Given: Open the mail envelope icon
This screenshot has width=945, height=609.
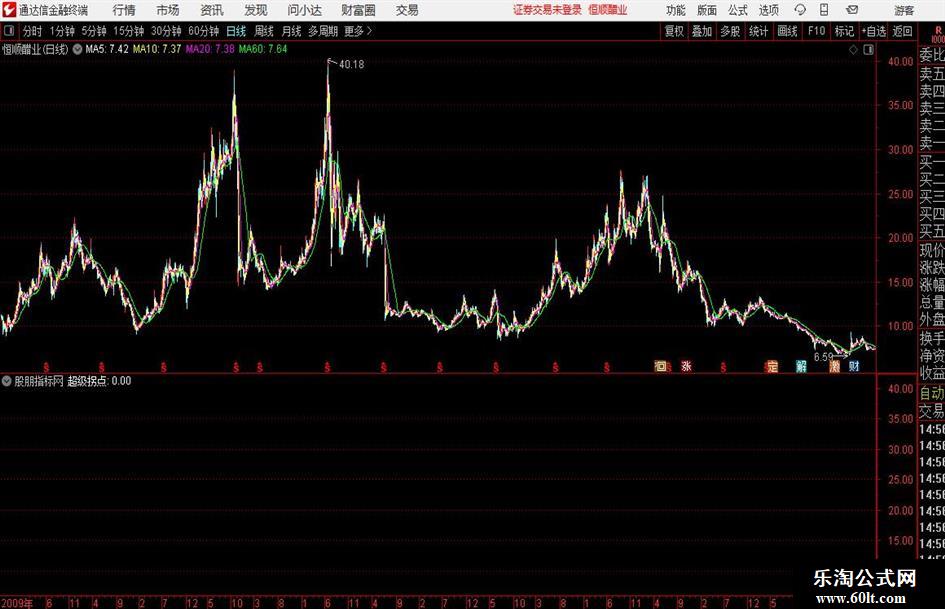Looking at the screenshot, I should pos(852,10).
